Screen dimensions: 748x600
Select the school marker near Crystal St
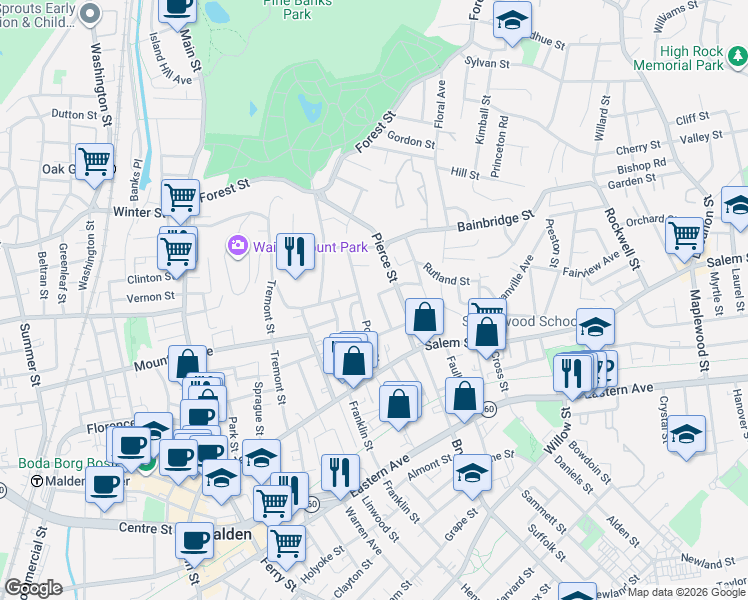coord(686,434)
